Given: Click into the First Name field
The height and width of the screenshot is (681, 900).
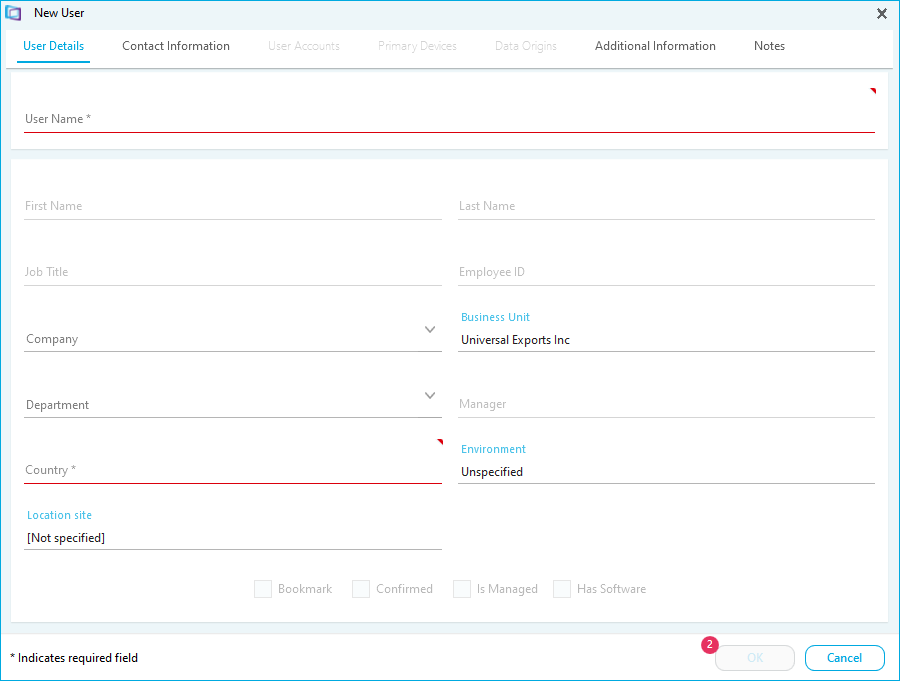Looking at the screenshot, I should 233,206.
